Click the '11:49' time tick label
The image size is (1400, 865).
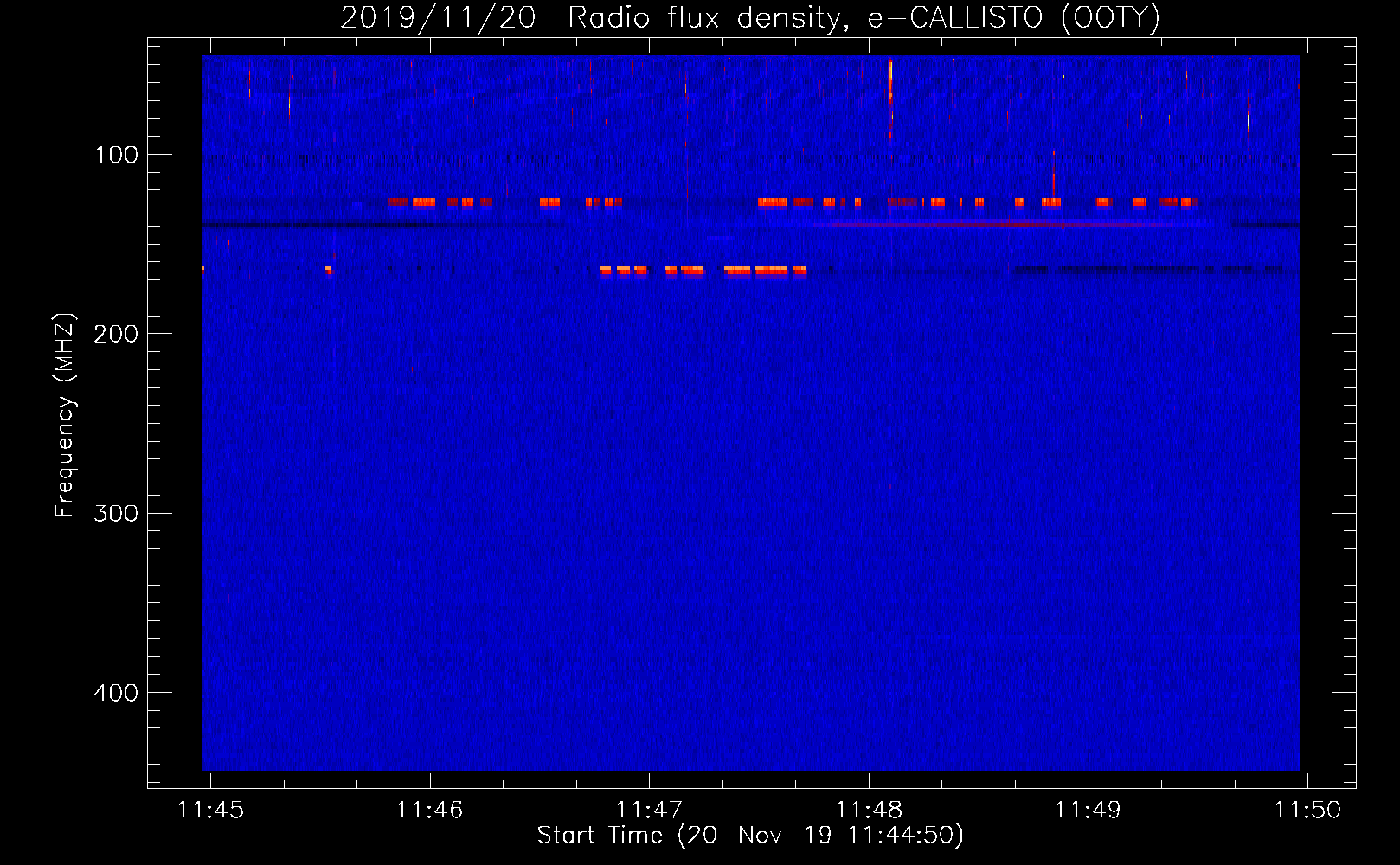coord(1089,810)
